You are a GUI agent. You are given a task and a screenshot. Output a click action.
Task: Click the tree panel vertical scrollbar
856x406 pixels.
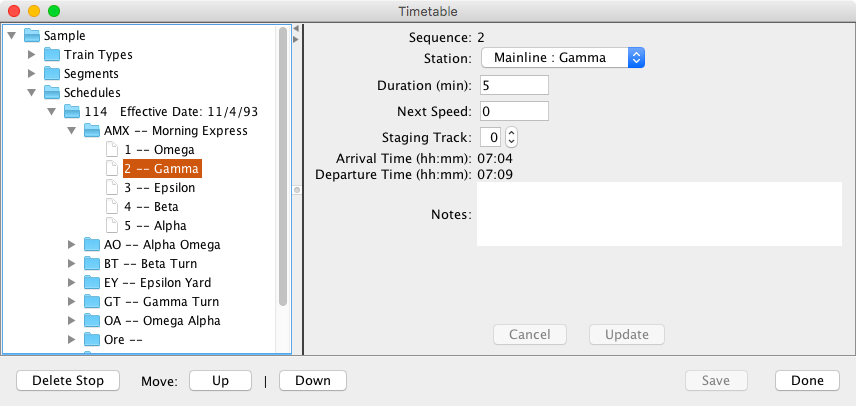click(283, 170)
